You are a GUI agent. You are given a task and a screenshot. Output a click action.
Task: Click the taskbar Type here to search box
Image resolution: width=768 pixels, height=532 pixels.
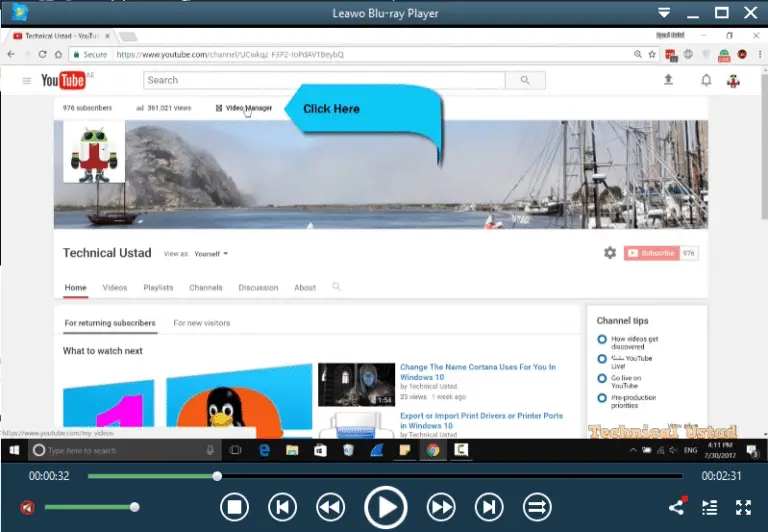[x=123, y=450]
